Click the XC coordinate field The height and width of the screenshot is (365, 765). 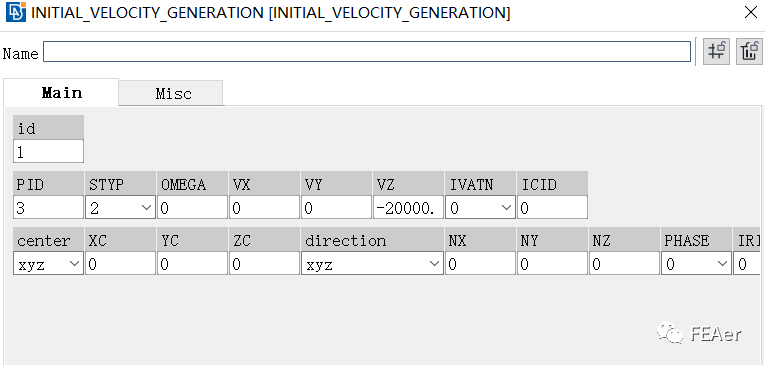coord(121,264)
